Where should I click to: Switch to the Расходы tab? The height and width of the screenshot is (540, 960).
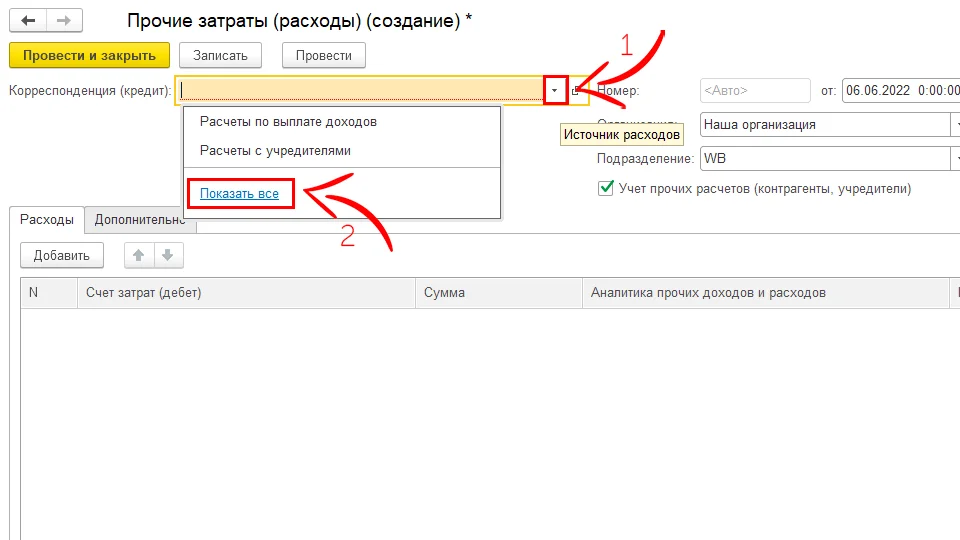47,220
